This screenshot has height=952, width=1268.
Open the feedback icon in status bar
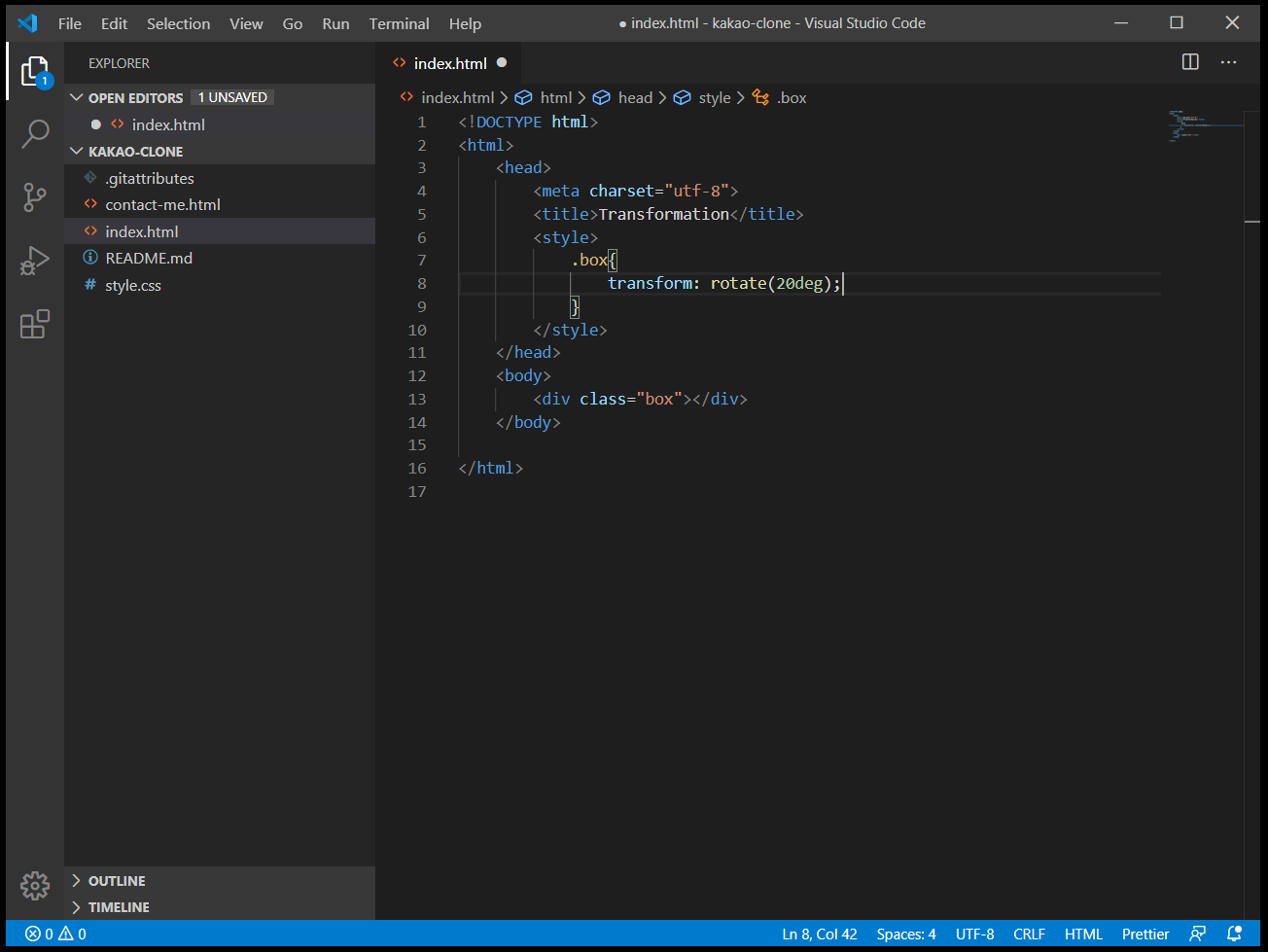point(1198,934)
